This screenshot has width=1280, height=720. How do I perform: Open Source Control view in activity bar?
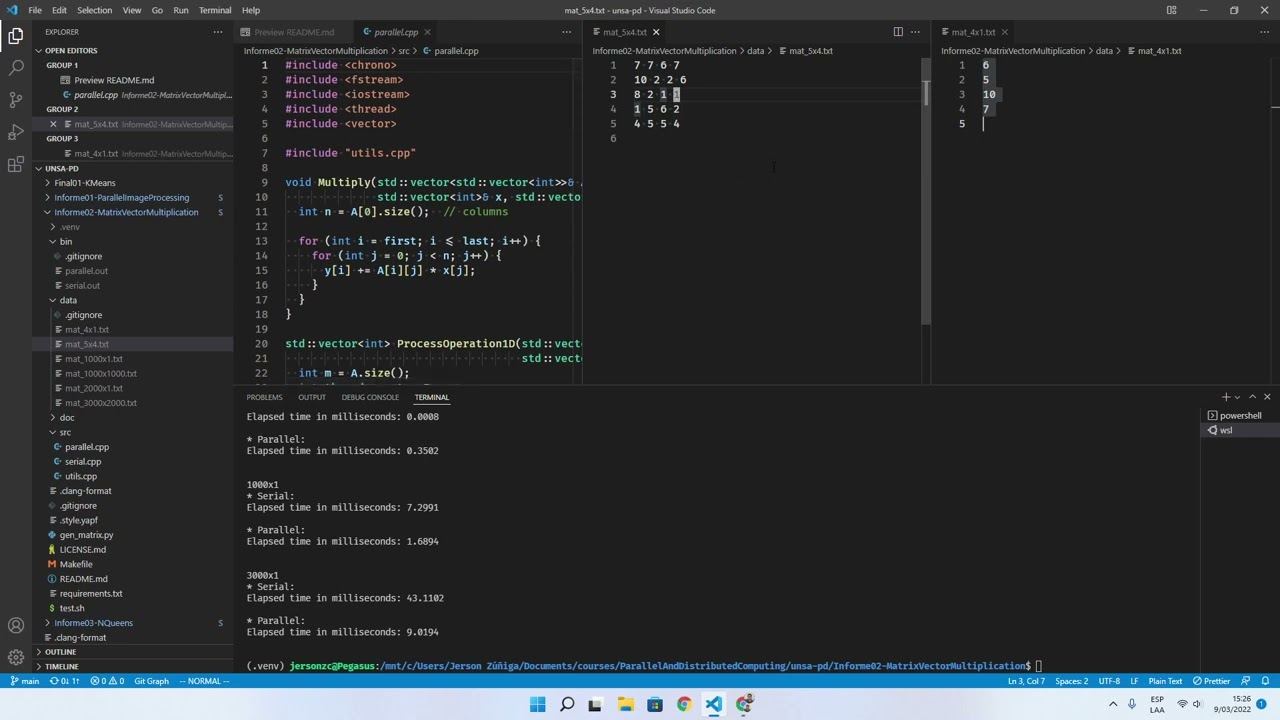(16, 100)
